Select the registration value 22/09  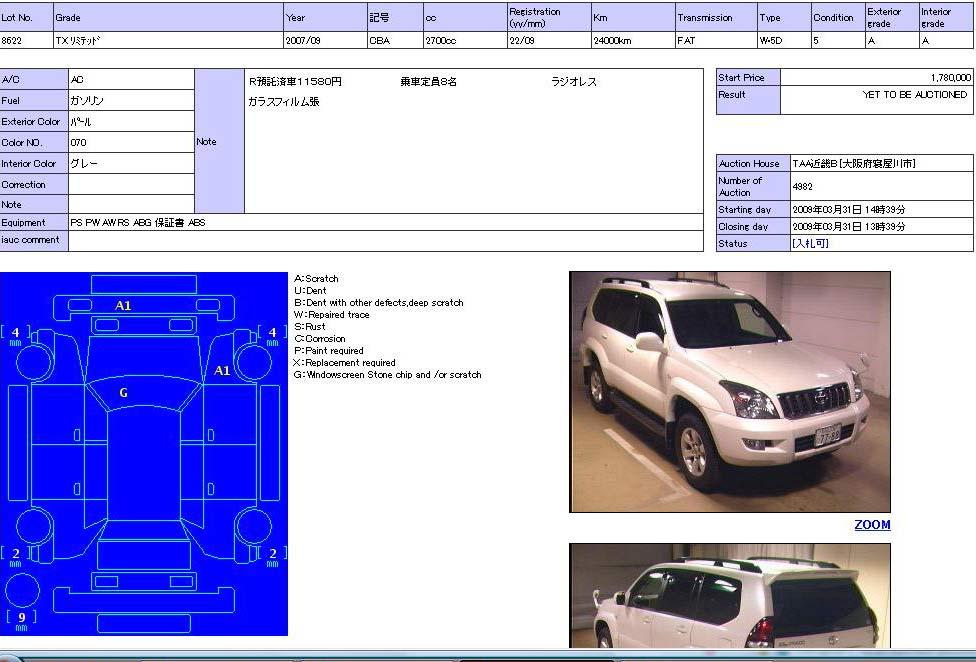coord(522,40)
